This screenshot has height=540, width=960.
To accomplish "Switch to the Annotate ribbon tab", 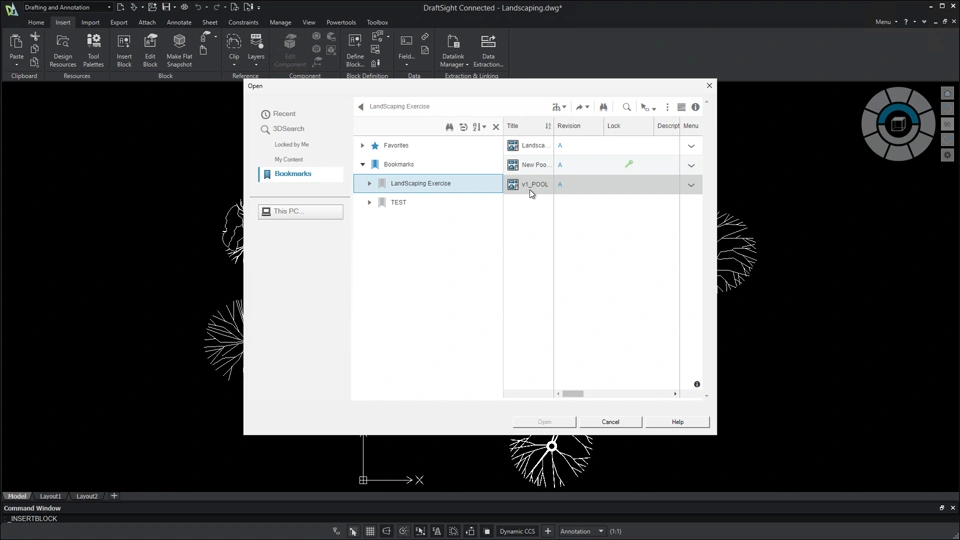I will [179, 22].
